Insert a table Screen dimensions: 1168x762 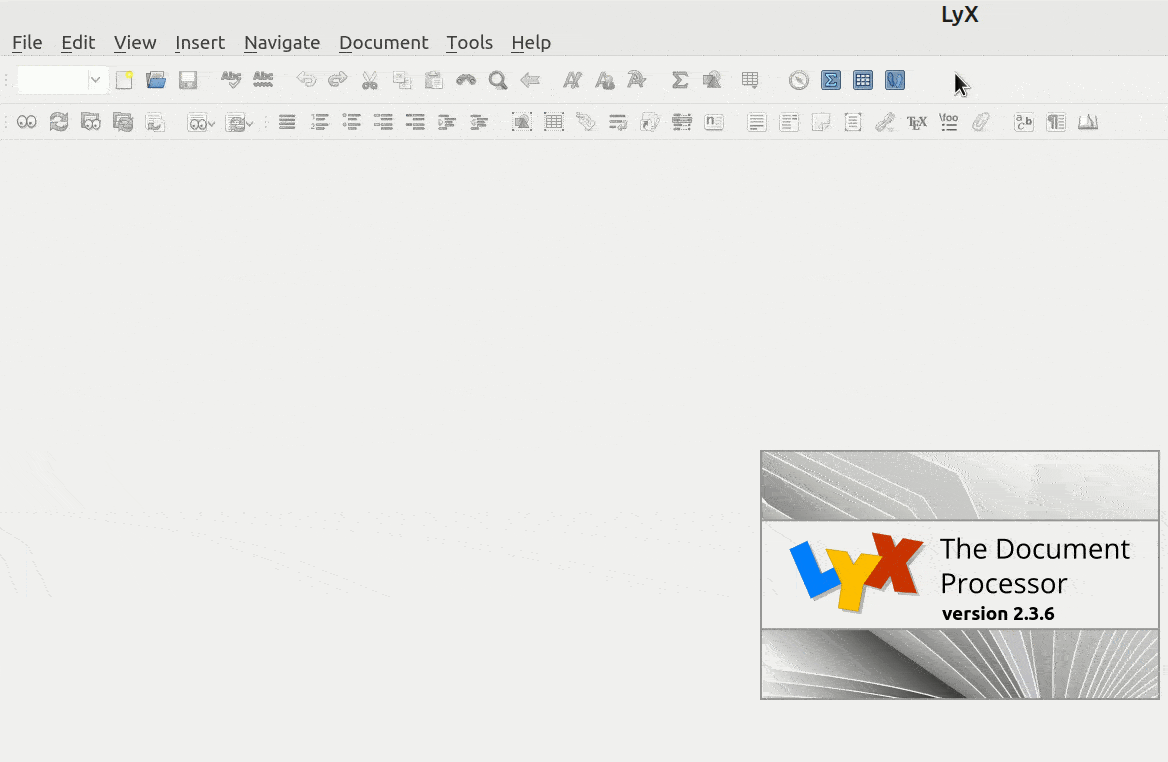(750, 80)
